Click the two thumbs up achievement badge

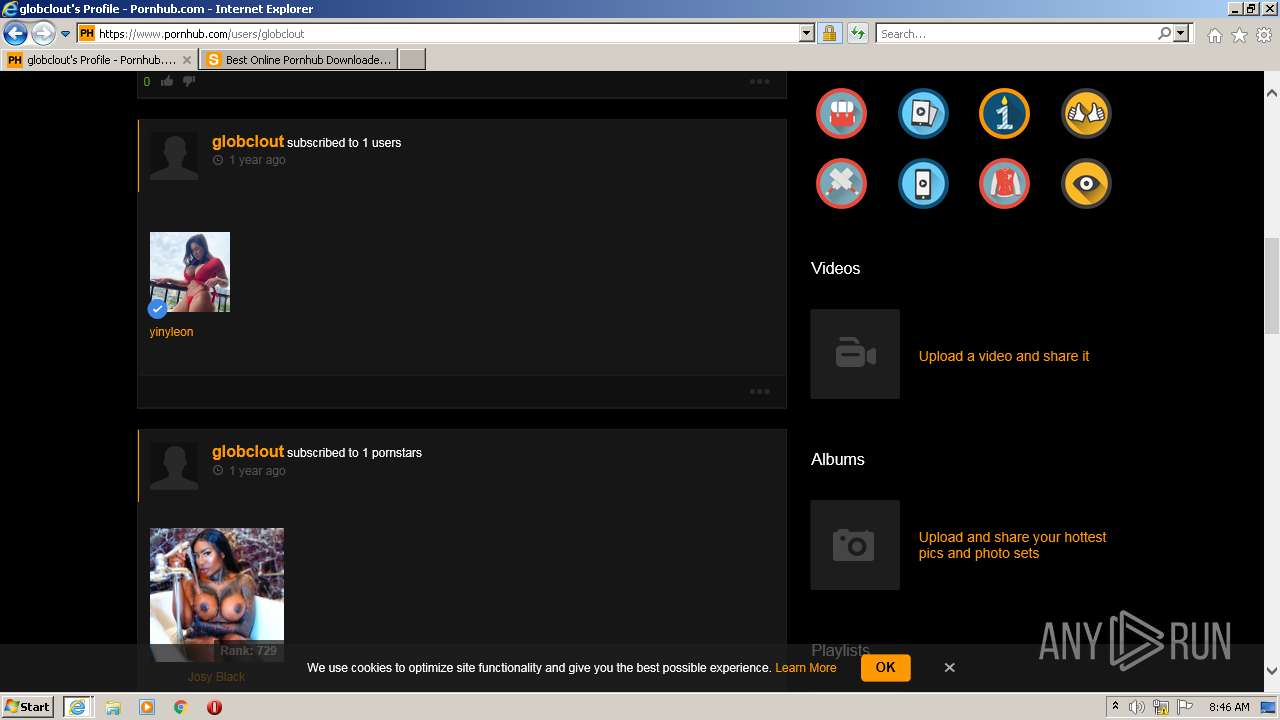1086,113
